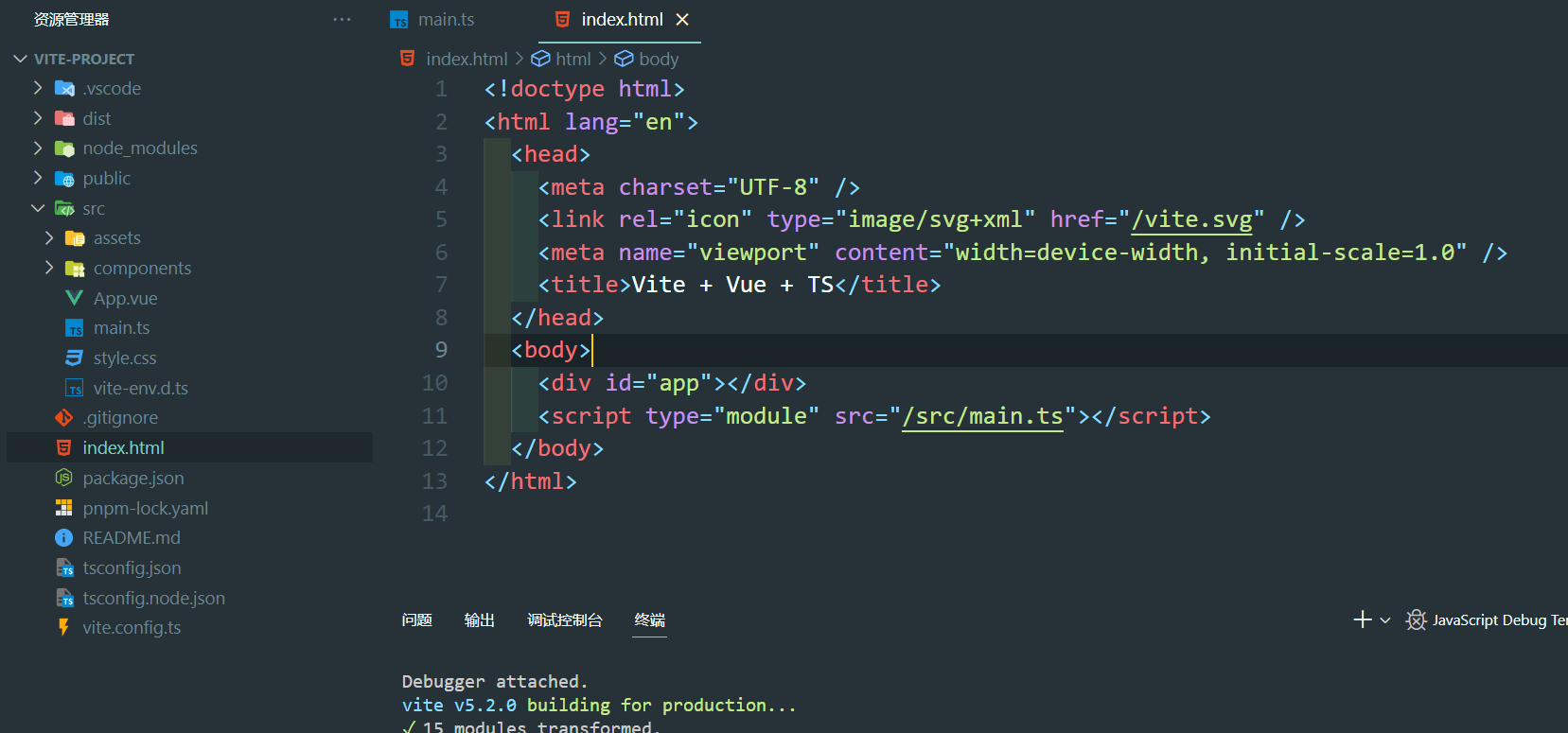Screen dimensions: 1568x733
Task: Click index.html breadcrumb segment
Action: [x=467, y=59]
